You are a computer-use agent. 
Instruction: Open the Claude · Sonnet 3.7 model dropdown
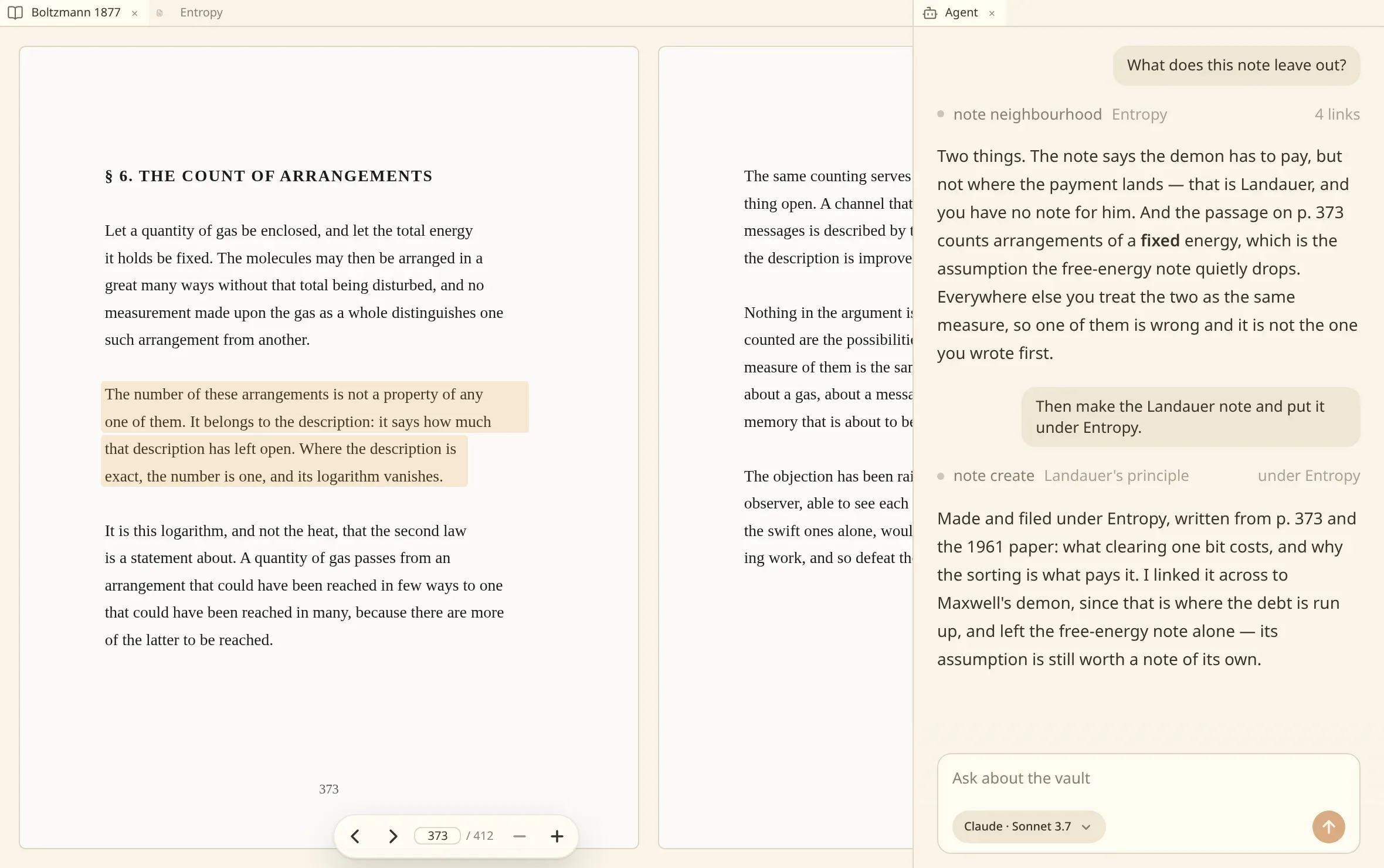point(1029,826)
